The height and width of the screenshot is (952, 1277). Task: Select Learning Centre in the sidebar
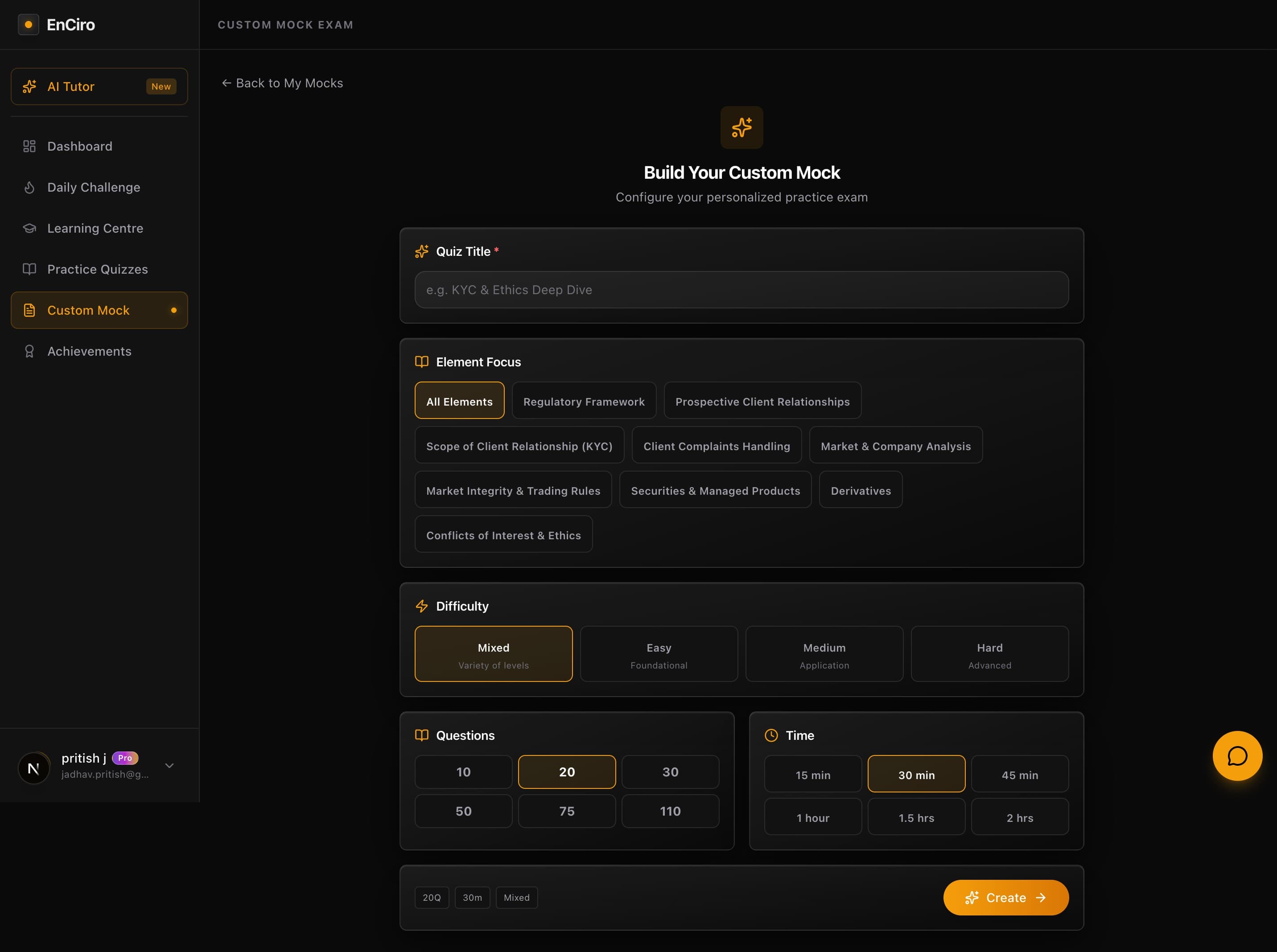95,228
